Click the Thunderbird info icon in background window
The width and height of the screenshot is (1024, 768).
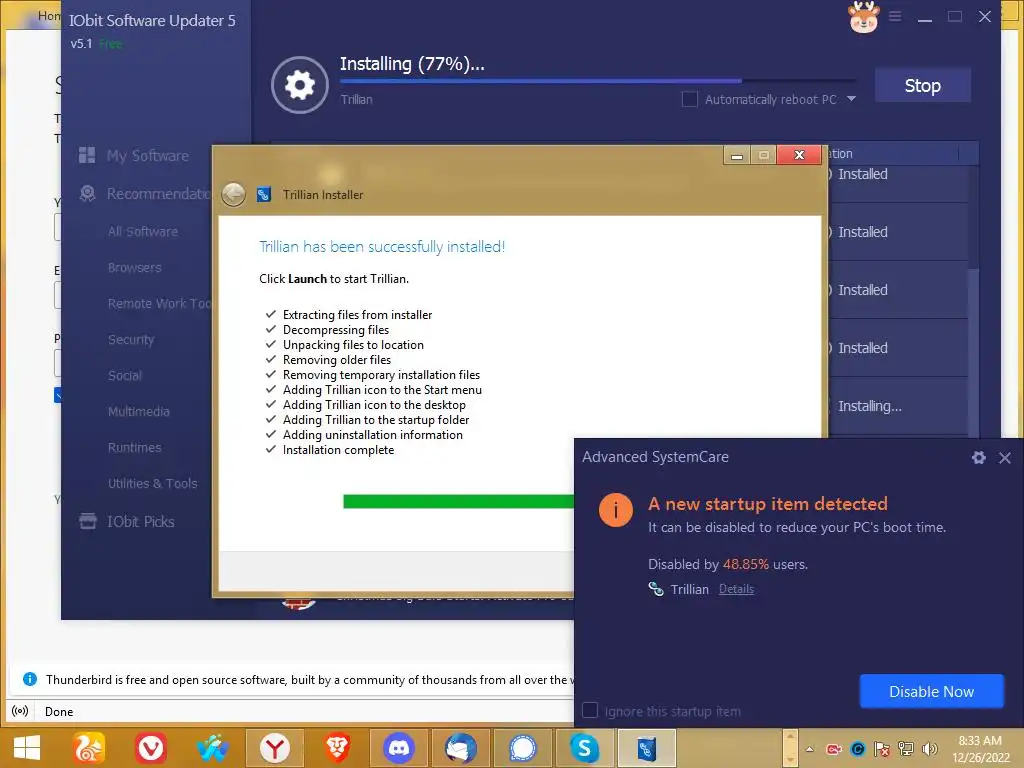pos(29,679)
